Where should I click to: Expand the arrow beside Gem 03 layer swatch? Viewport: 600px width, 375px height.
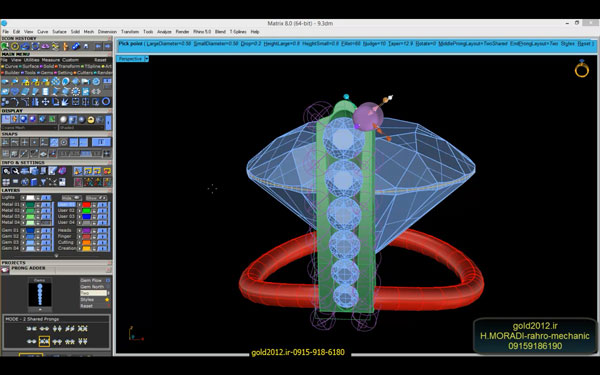coord(23,243)
